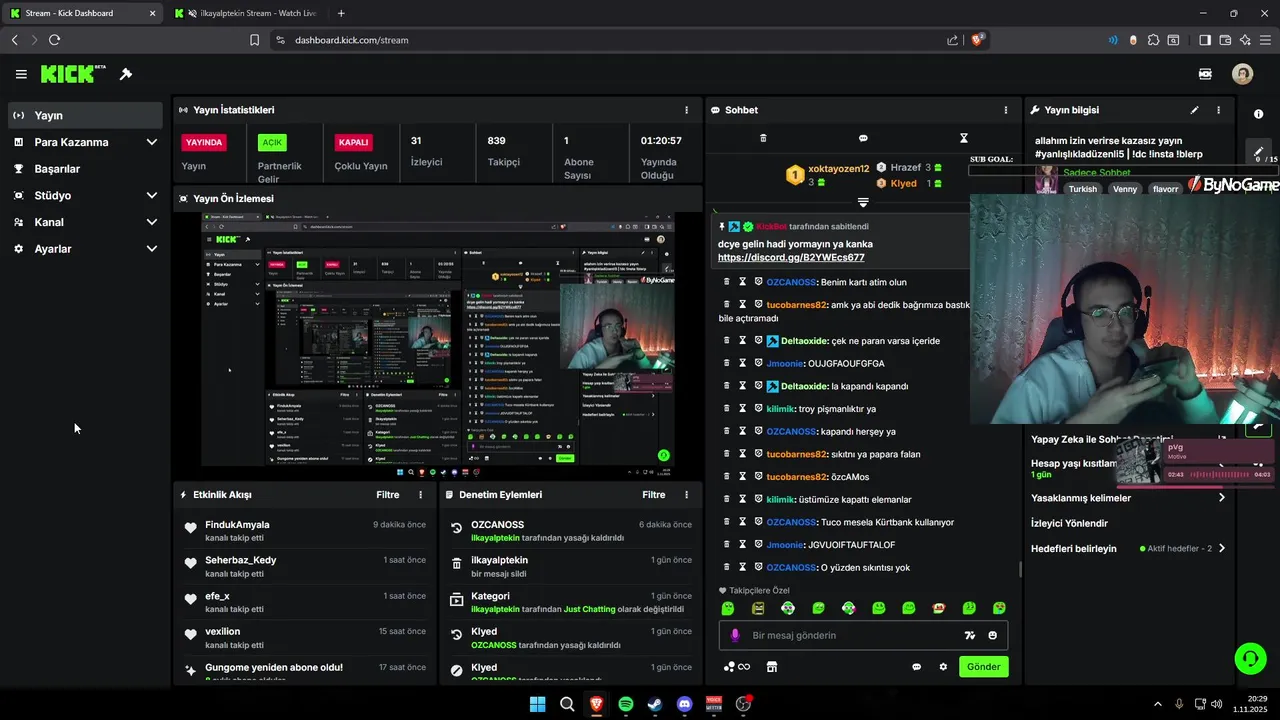Click the pin icon next to KICK logo
1280x720 pixels.
pyautogui.click(x=126, y=74)
